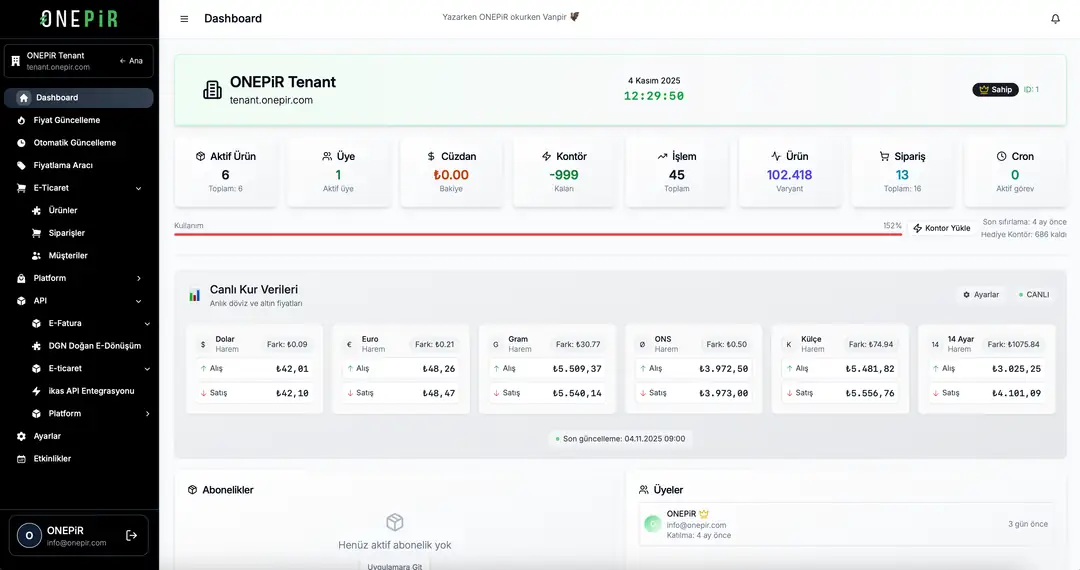Open Fiyat Güncelleme from sidebar
The height and width of the screenshot is (570, 1080).
67,120
